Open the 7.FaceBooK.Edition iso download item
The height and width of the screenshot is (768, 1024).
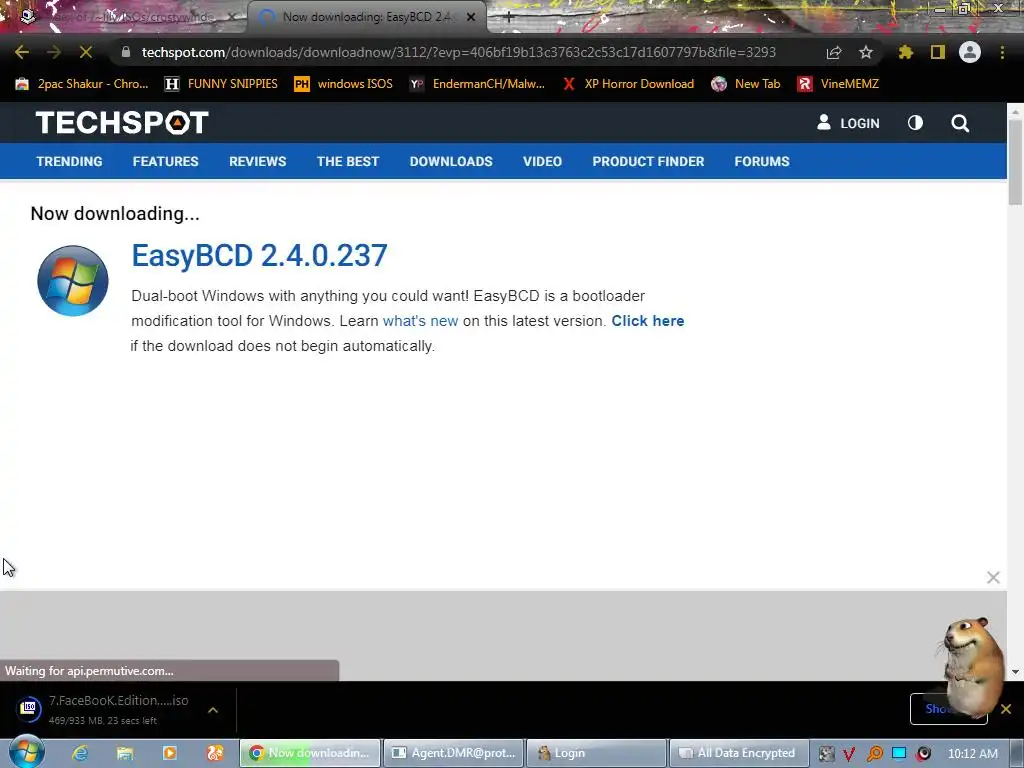[x=104, y=709]
